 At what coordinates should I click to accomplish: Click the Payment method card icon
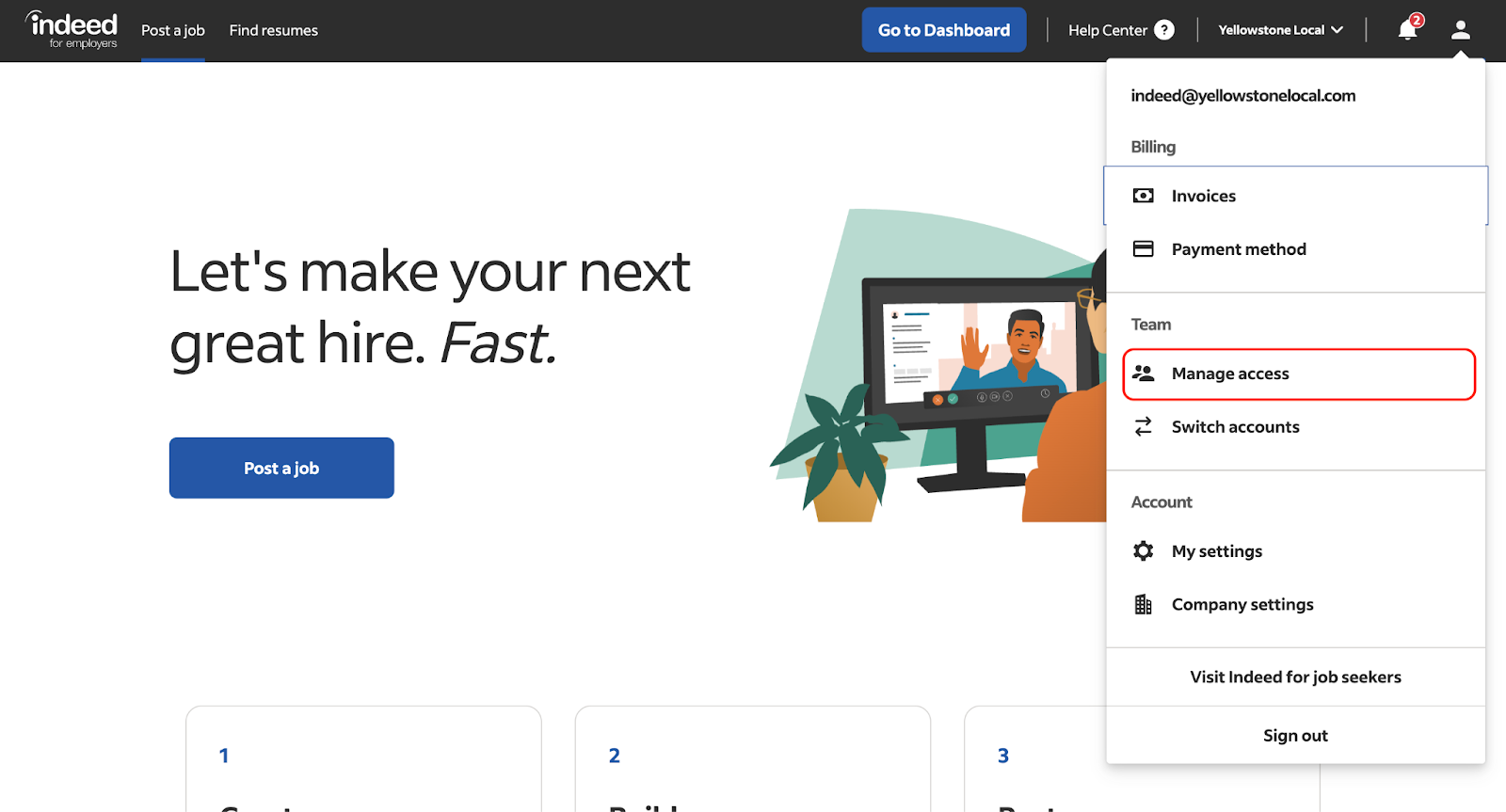[x=1143, y=249]
